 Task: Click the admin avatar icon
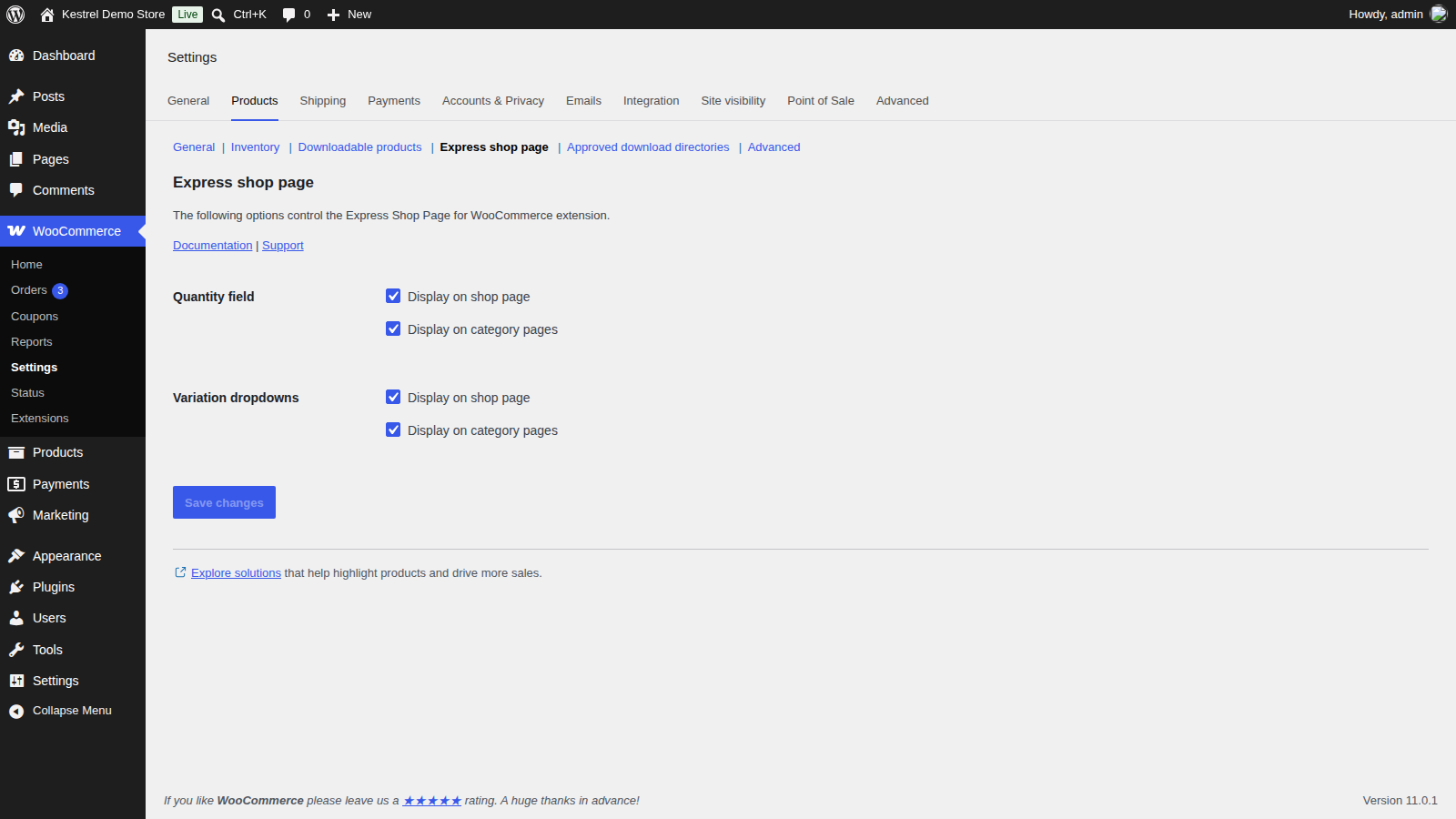point(1439,14)
